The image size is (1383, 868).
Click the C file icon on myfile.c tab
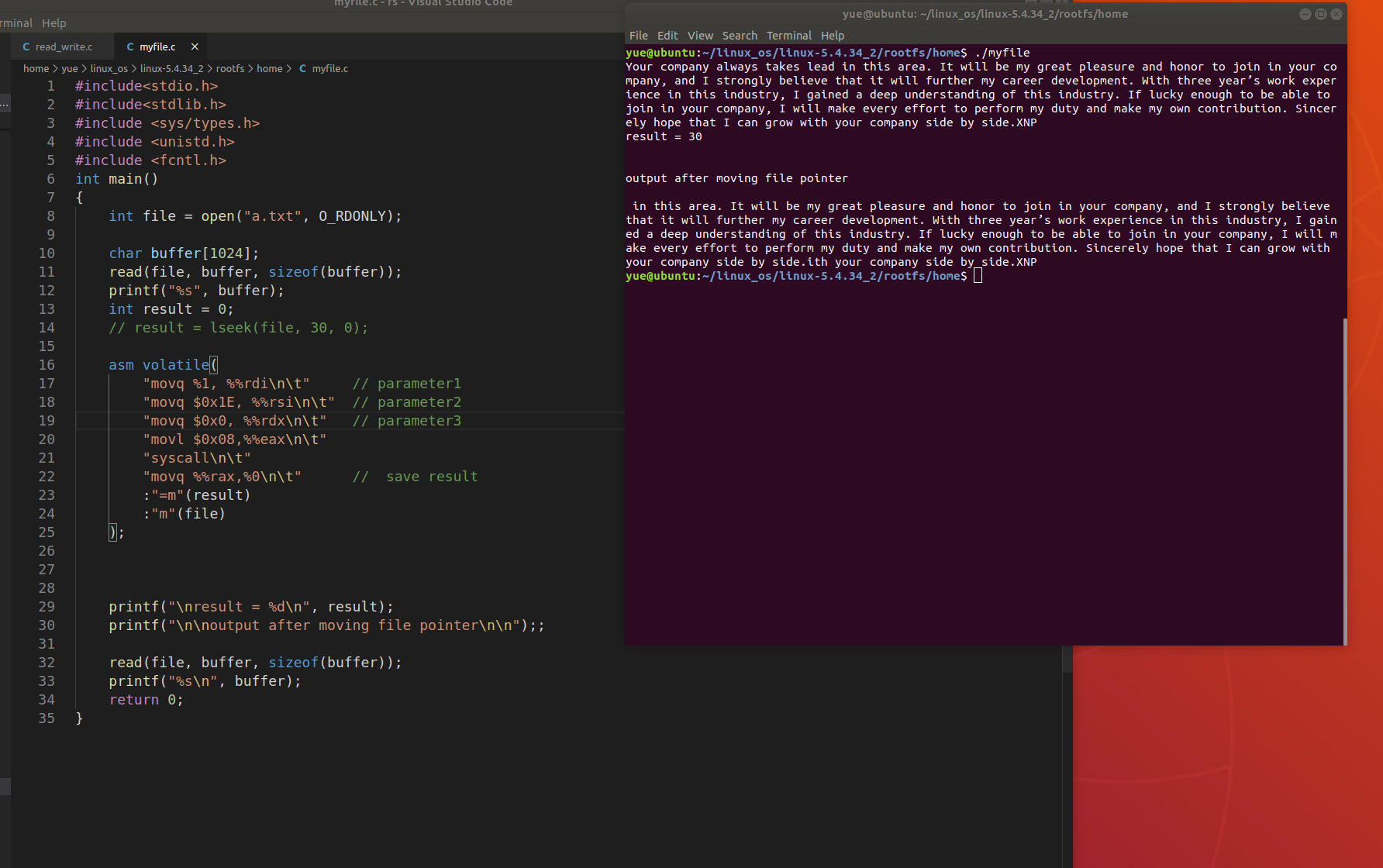point(130,46)
